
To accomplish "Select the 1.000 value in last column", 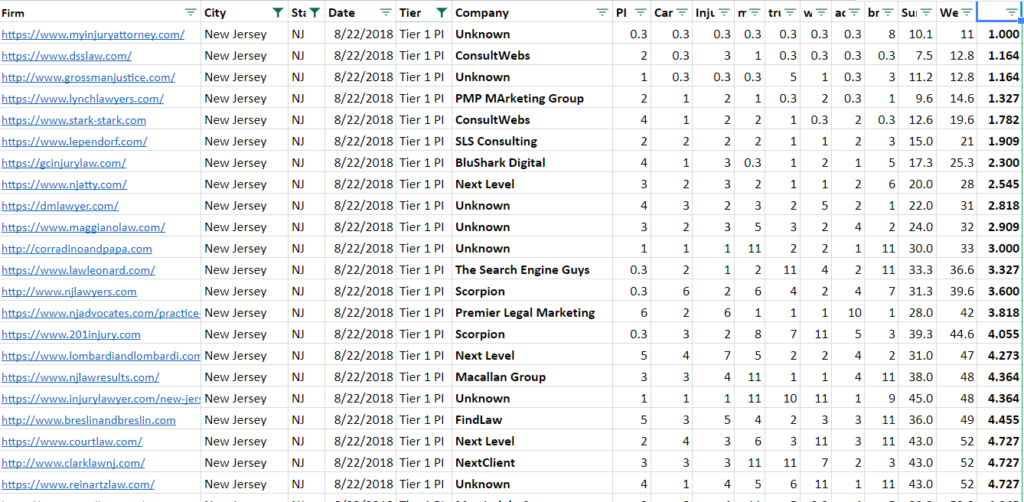I will tap(1000, 34).
